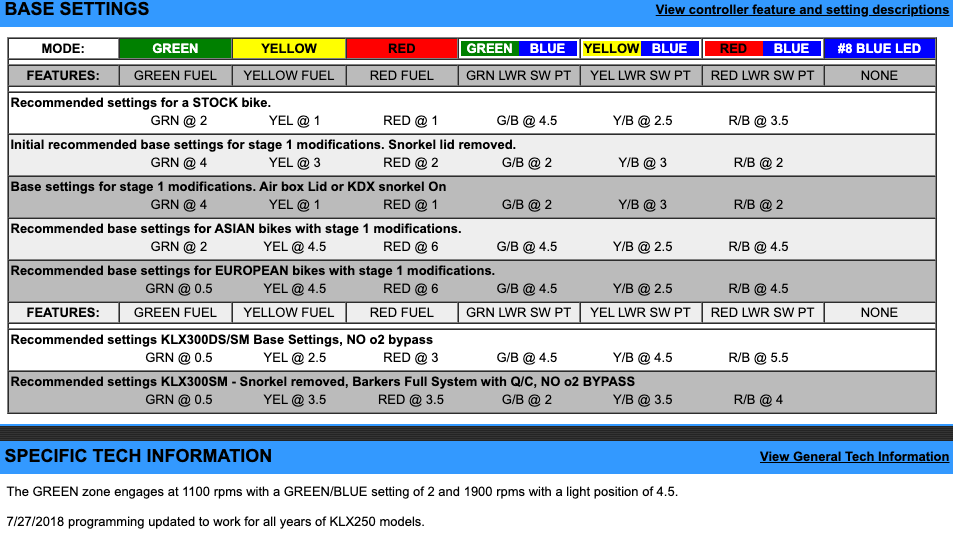Click the MODE header label cell
This screenshot has width=953, height=533.
click(x=63, y=48)
